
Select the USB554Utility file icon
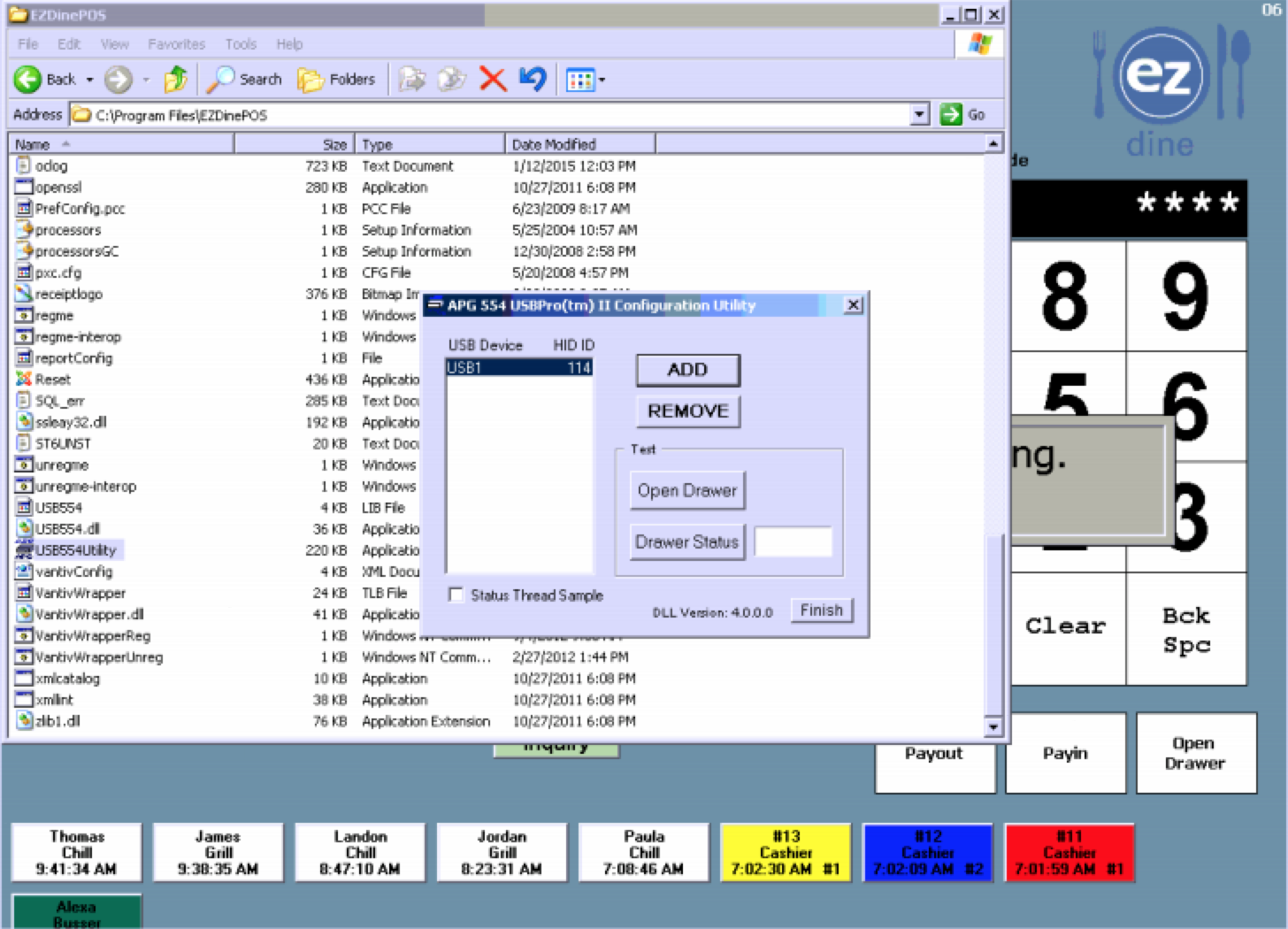coord(25,550)
